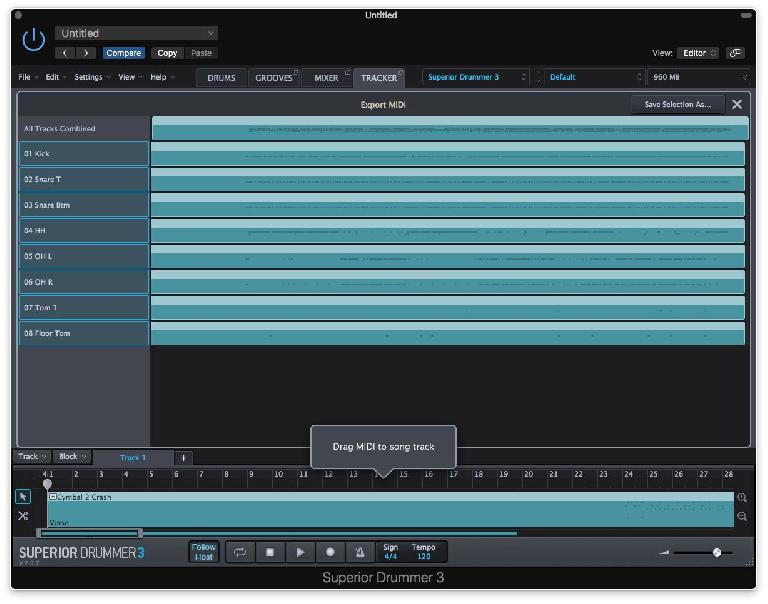
Task: Open the View Editor dropdown
Action: pos(698,53)
